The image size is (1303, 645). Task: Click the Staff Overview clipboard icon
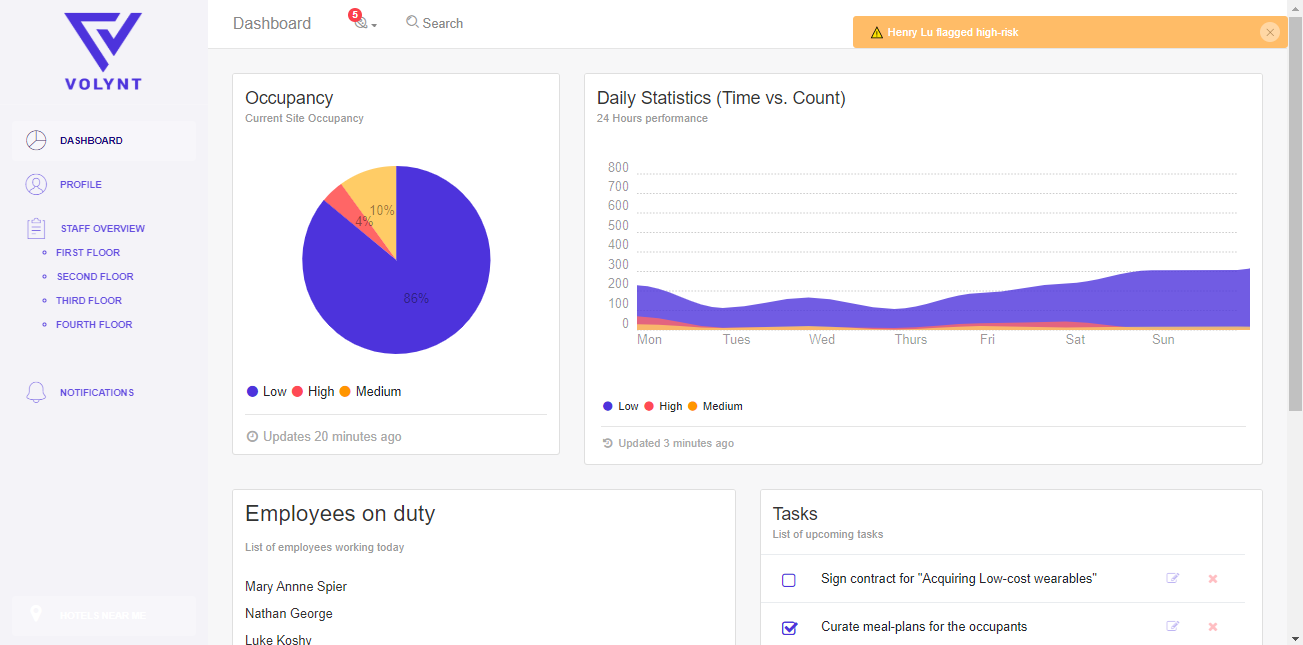36,229
